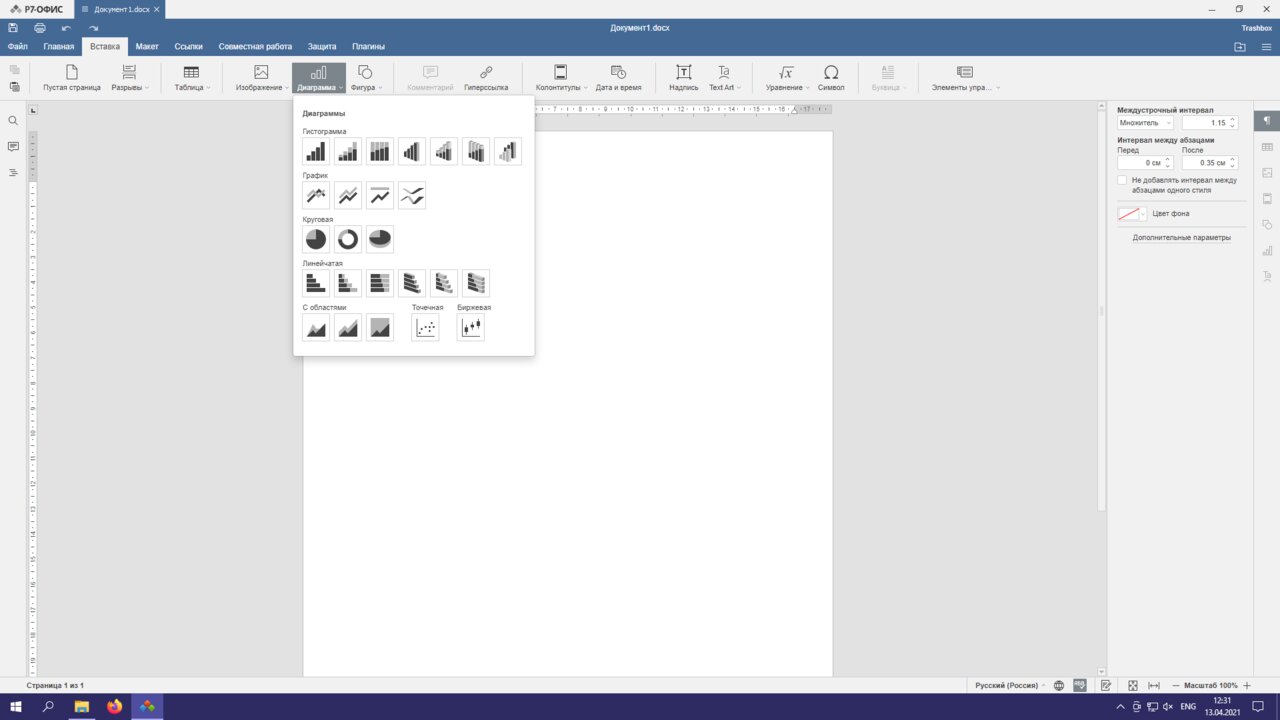Open the Множитель line spacing dropdown
Screen dimensions: 1280x720
(1145, 123)
